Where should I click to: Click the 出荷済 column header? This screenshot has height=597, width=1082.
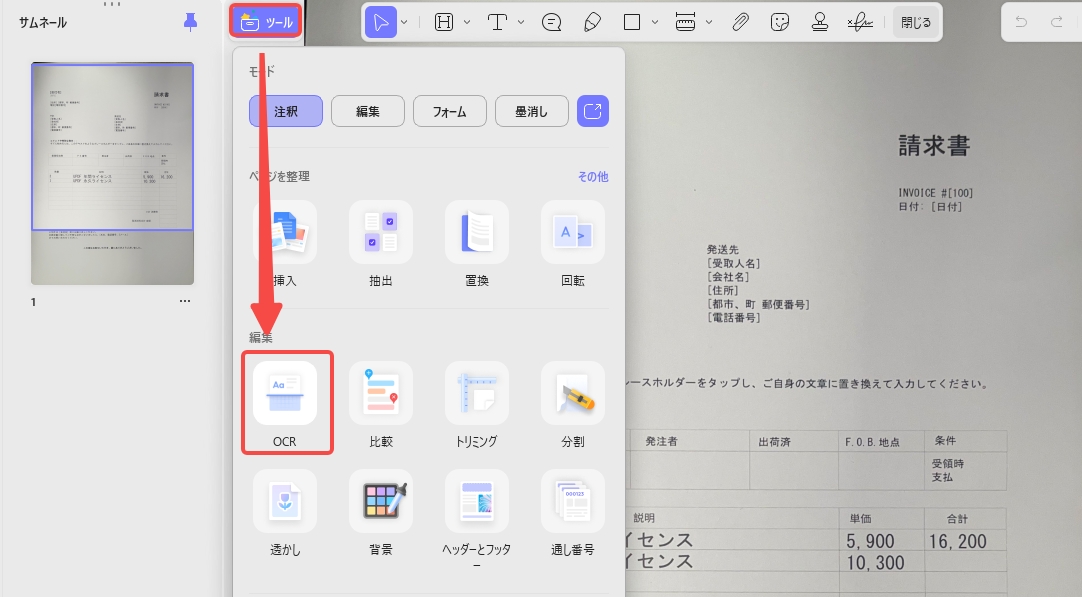pos(774,442)
